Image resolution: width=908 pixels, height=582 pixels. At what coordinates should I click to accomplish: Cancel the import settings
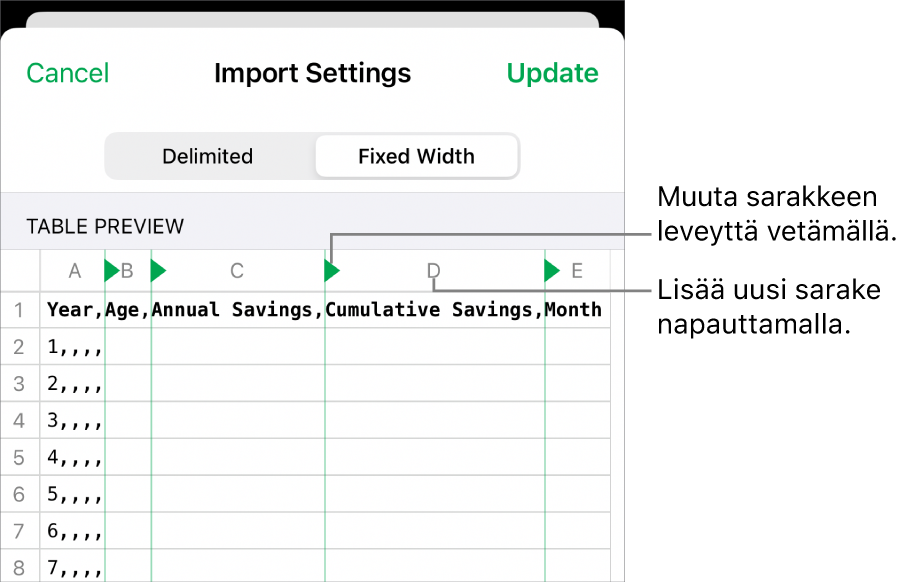68,73
